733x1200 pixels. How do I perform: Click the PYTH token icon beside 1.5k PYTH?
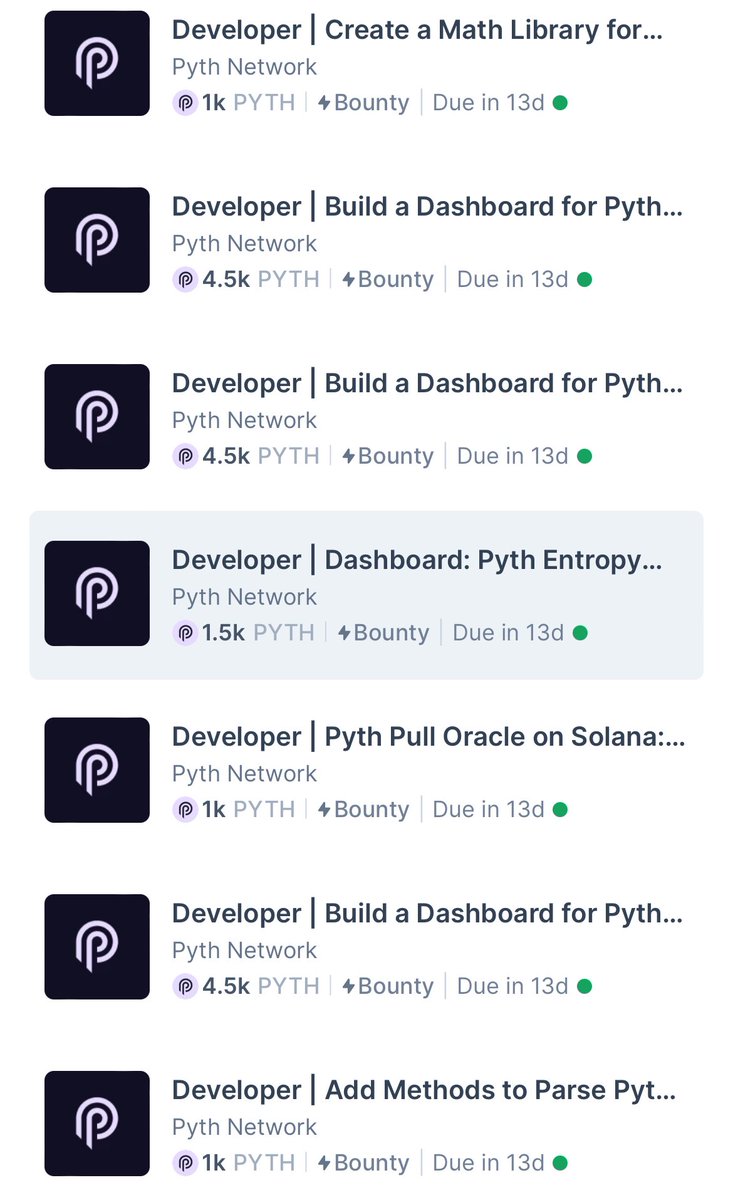click(185, 633)
